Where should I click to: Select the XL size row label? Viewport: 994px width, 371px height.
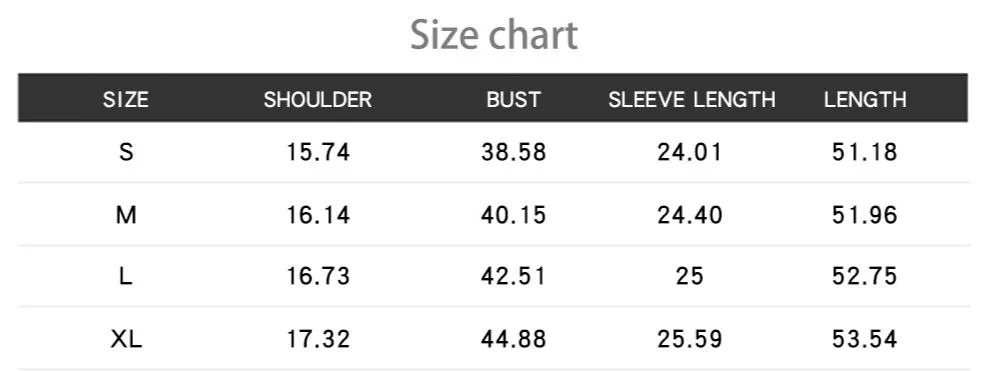(x=126, y=339)
